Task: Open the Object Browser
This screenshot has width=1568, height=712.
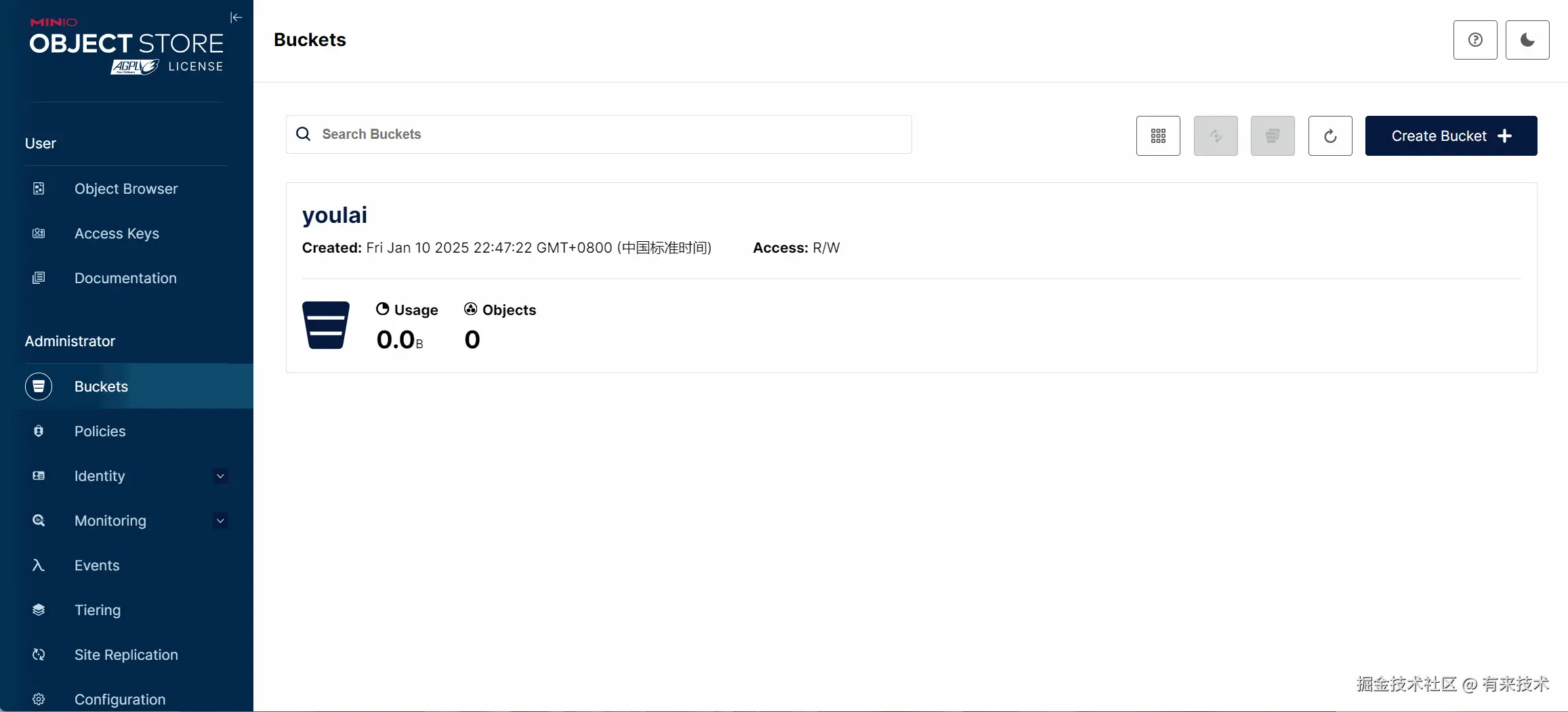Action: [126, 188]
